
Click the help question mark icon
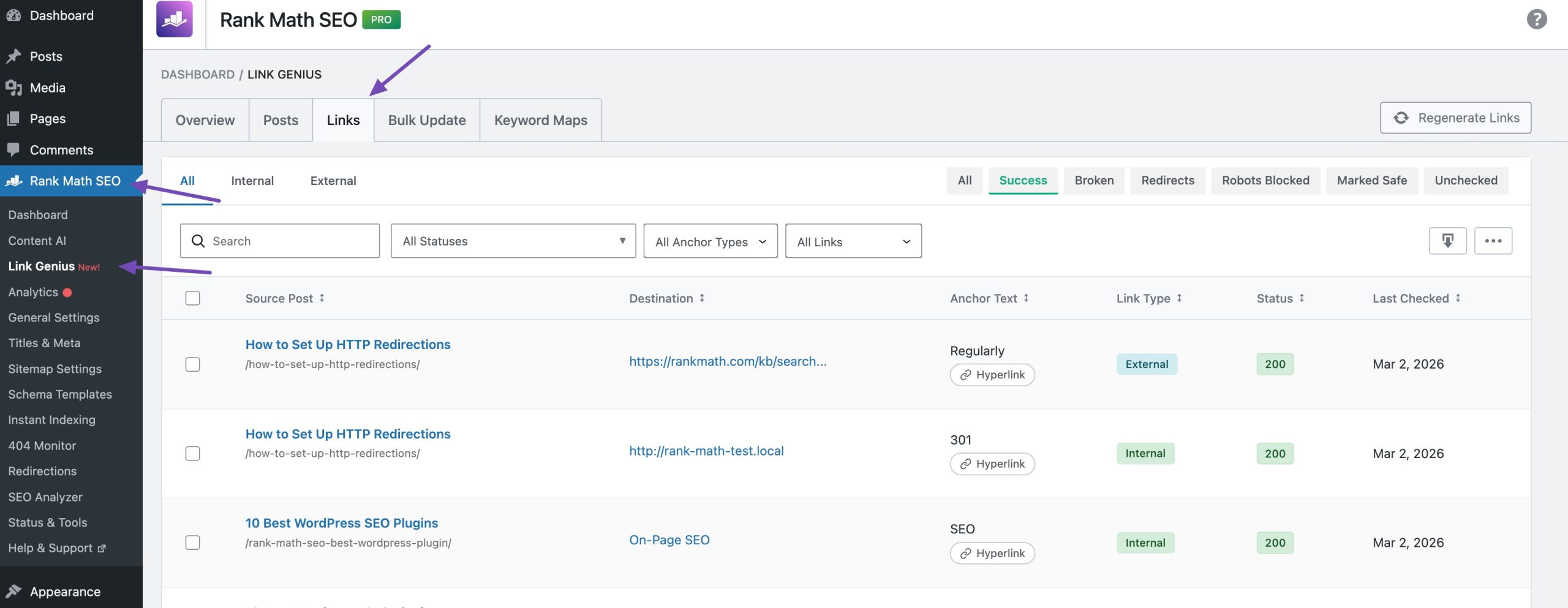[1536, 19]
